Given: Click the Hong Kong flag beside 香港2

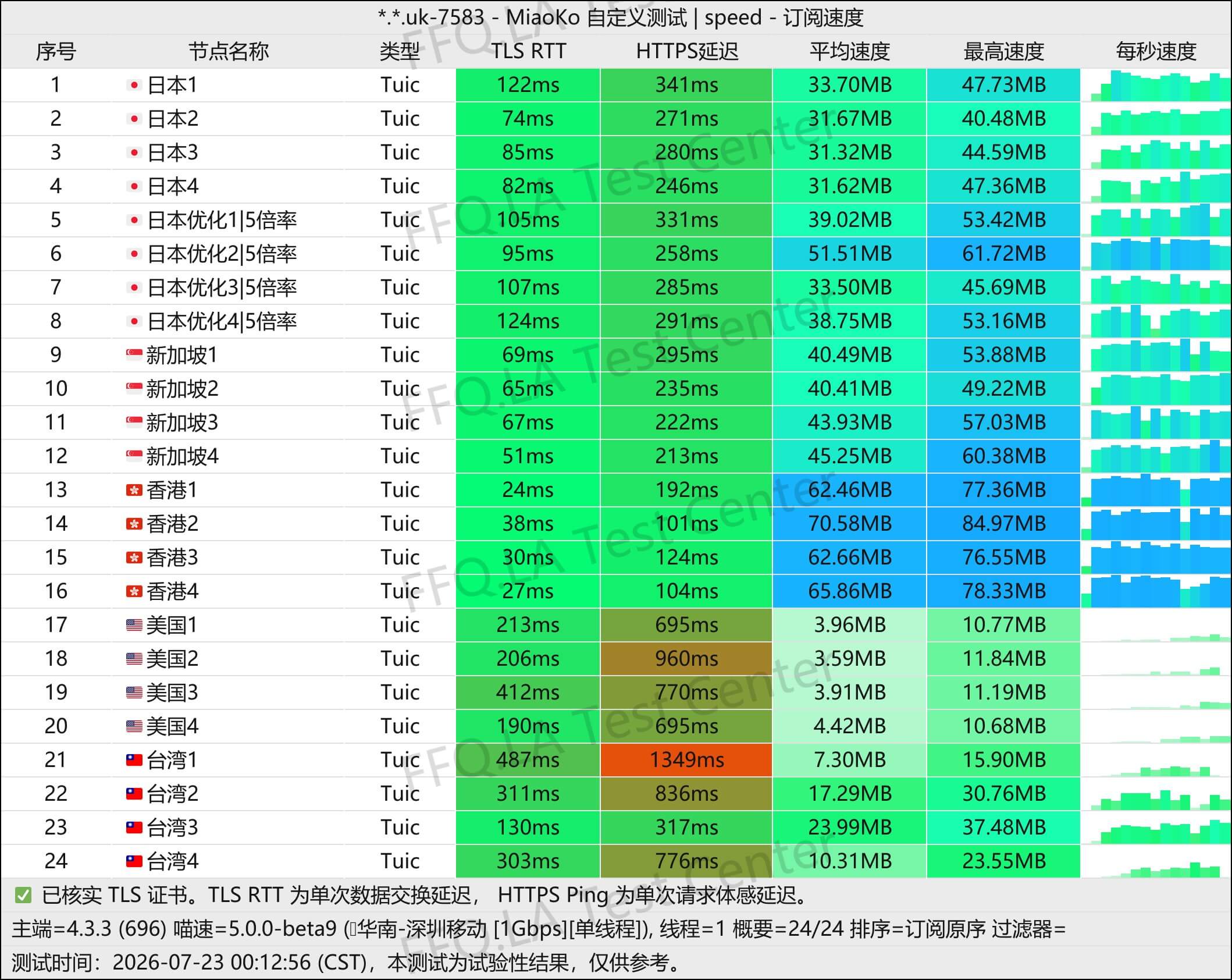Looking at the screenshot, I should click(134, 524).
